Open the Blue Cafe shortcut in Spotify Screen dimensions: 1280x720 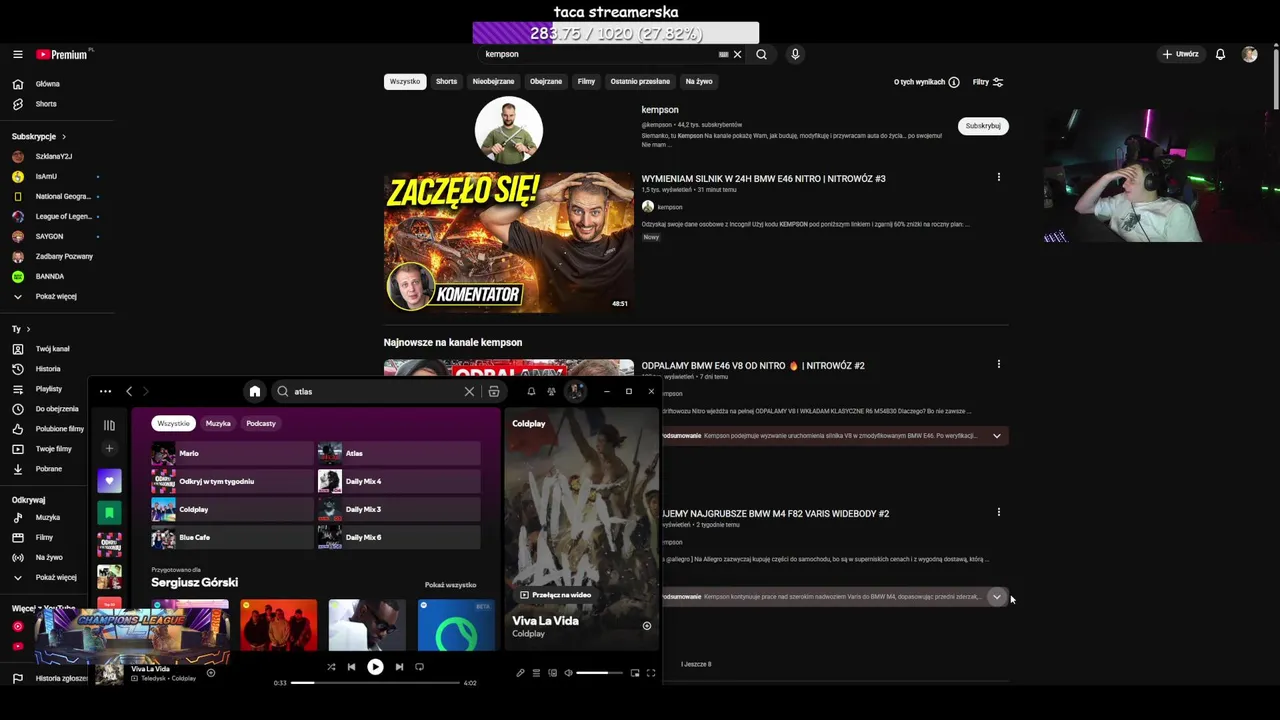click(x=231, y=538)
